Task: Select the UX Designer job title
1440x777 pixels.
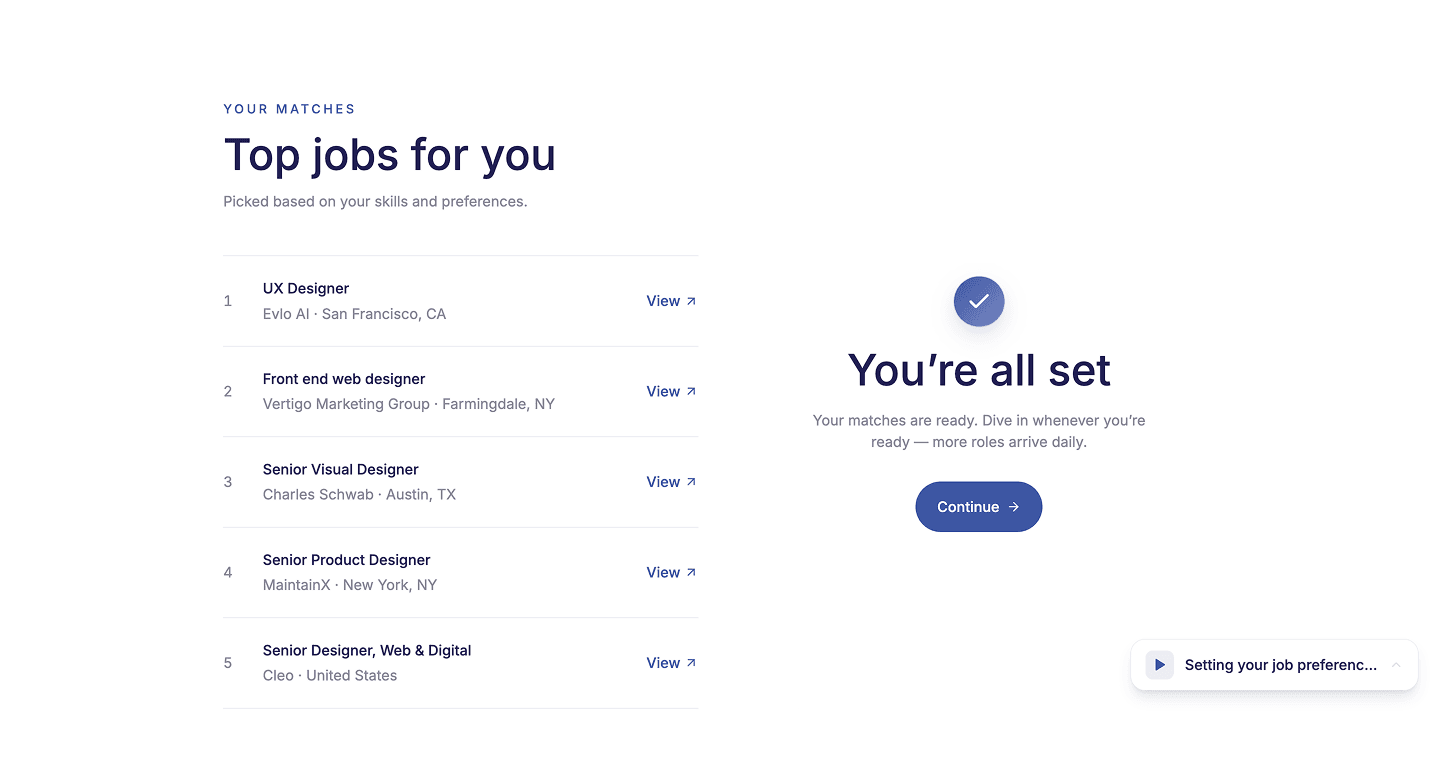Action: pos(306,288)
